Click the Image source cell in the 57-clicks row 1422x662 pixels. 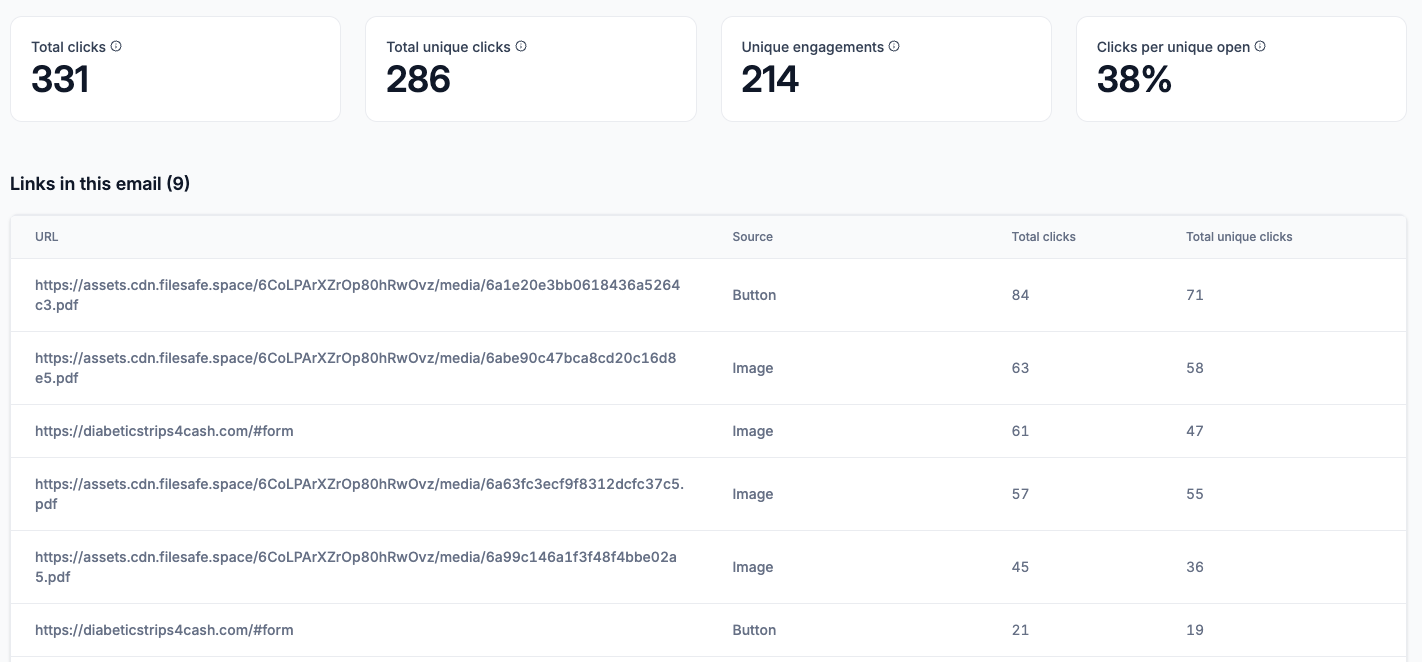coord(752,494)
